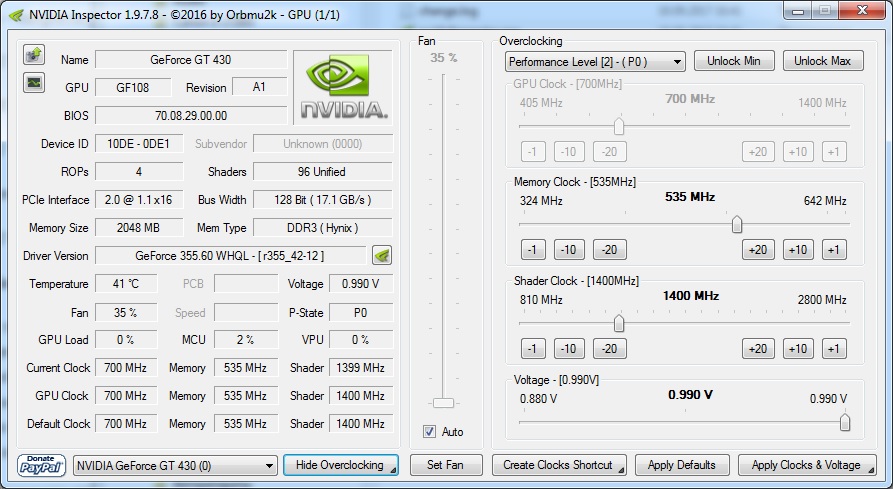Click the 96 Unified shaders value
This screenshot has width=893, height=489.
(322, 171)
